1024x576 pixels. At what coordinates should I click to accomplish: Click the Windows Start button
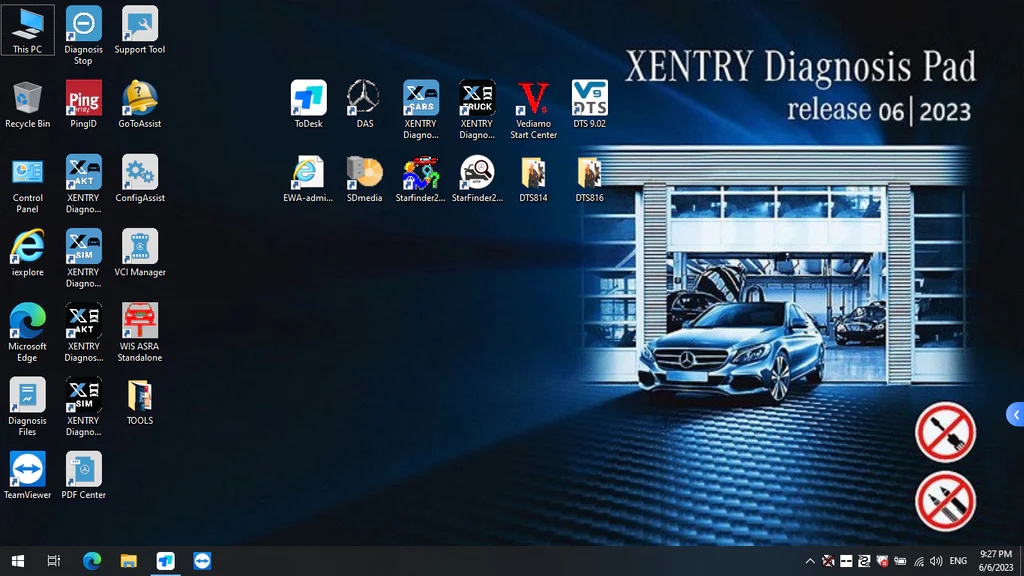pos(17,561)
